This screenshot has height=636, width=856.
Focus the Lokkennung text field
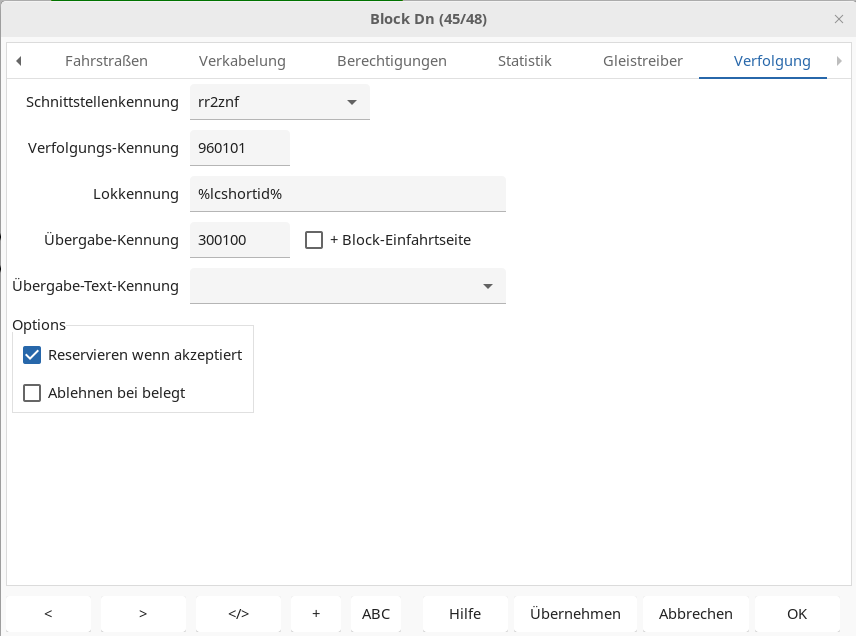coord(347,194)
